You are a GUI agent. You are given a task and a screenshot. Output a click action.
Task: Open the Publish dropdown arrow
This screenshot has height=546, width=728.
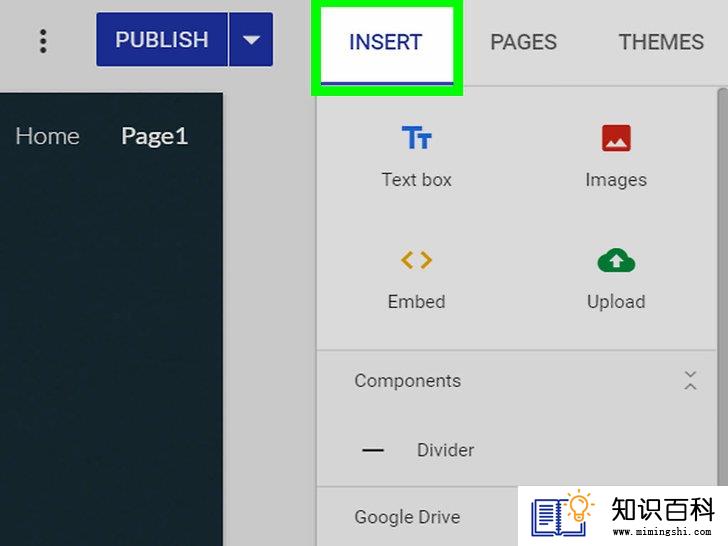[251, 39]
